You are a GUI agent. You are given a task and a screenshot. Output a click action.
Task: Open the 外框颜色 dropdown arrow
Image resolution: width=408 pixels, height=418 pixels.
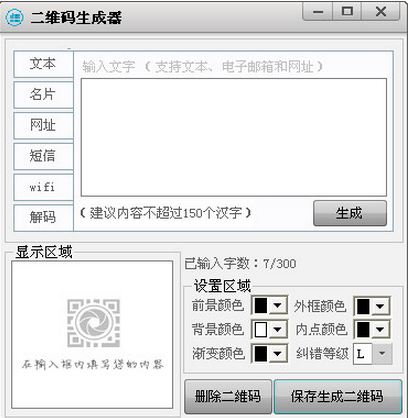point(380,306)
